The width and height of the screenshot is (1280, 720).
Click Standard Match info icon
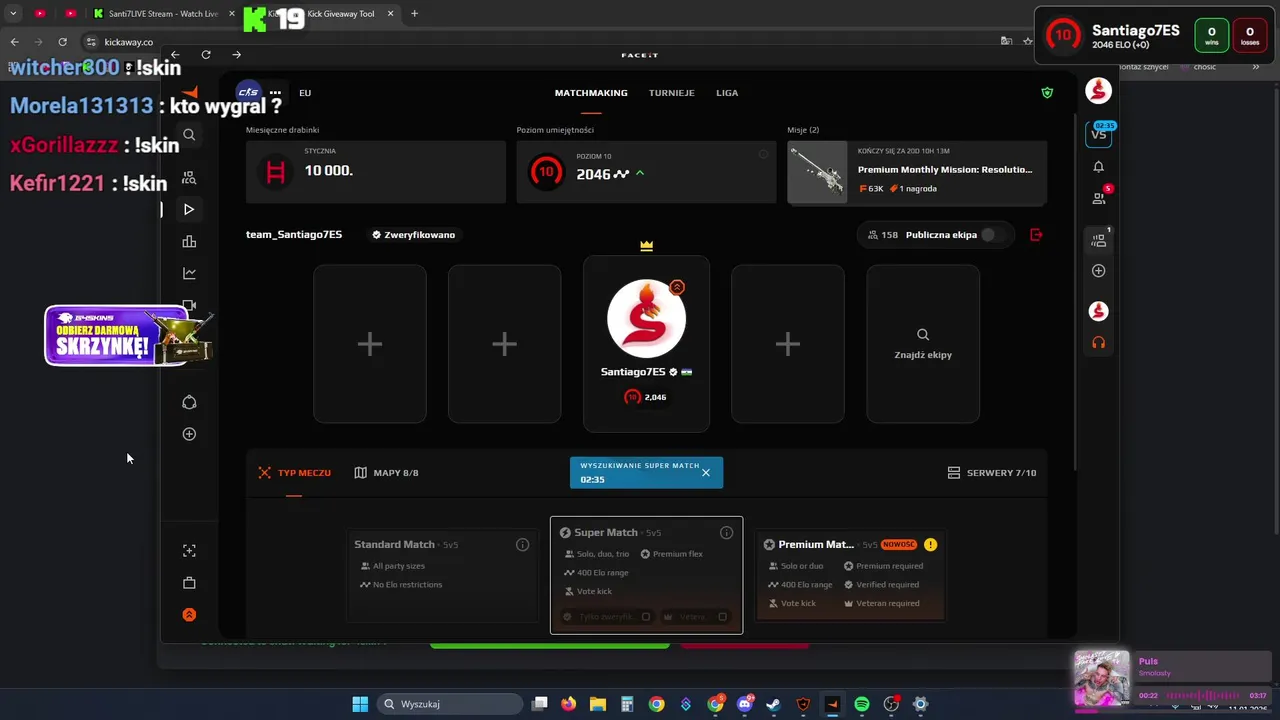click(522, 545)
